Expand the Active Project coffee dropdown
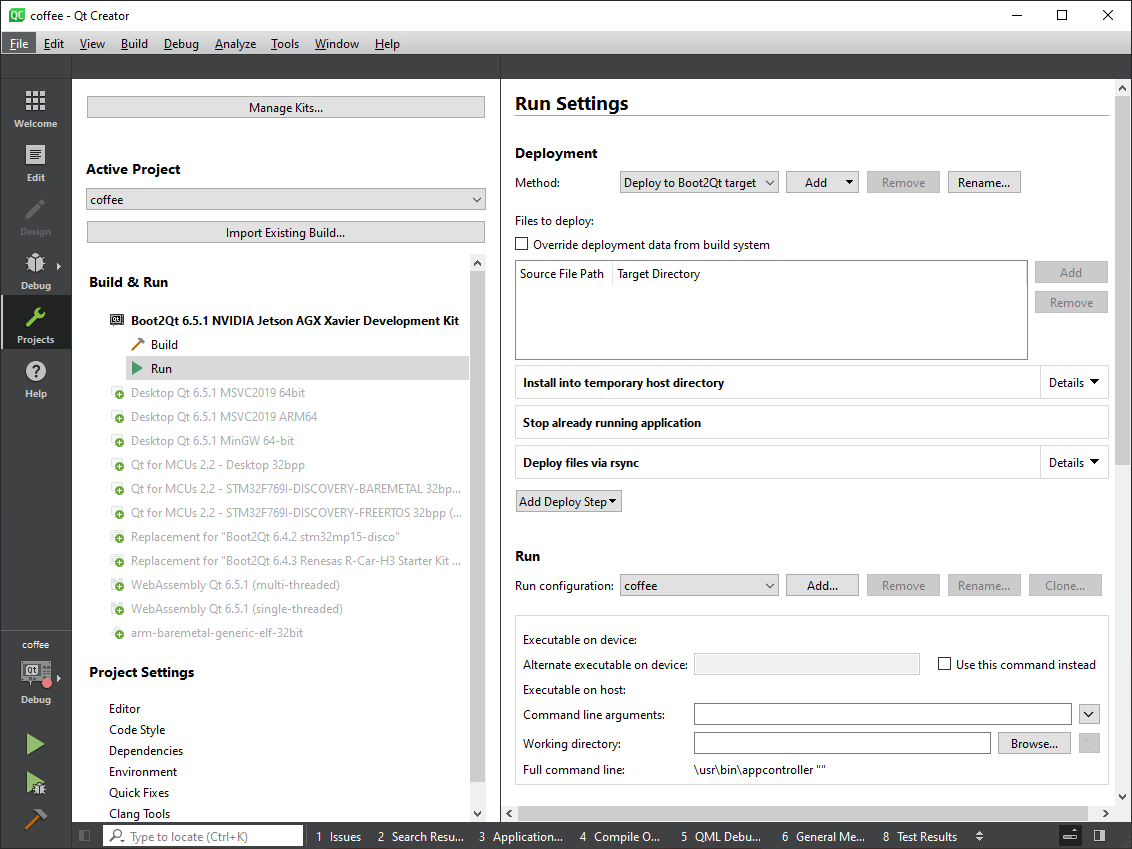 285,200
